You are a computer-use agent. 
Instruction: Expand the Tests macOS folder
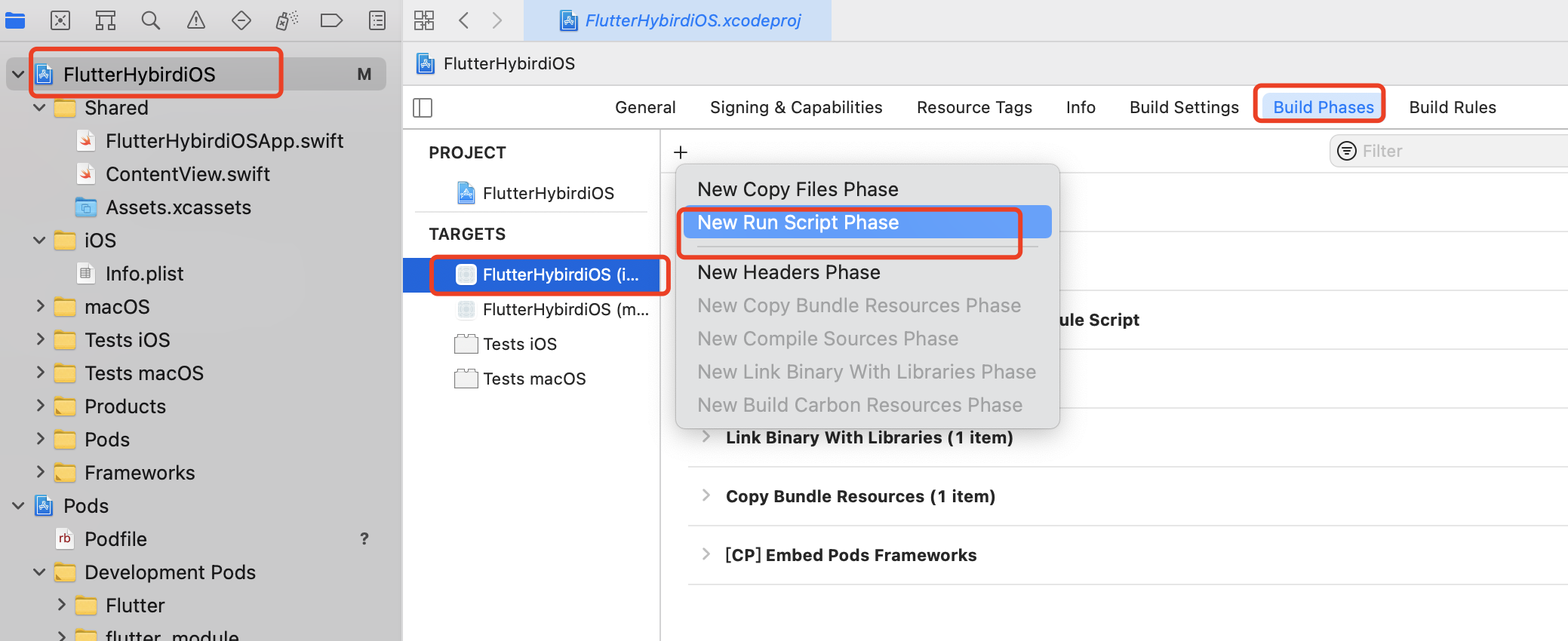tap(40, 373)
